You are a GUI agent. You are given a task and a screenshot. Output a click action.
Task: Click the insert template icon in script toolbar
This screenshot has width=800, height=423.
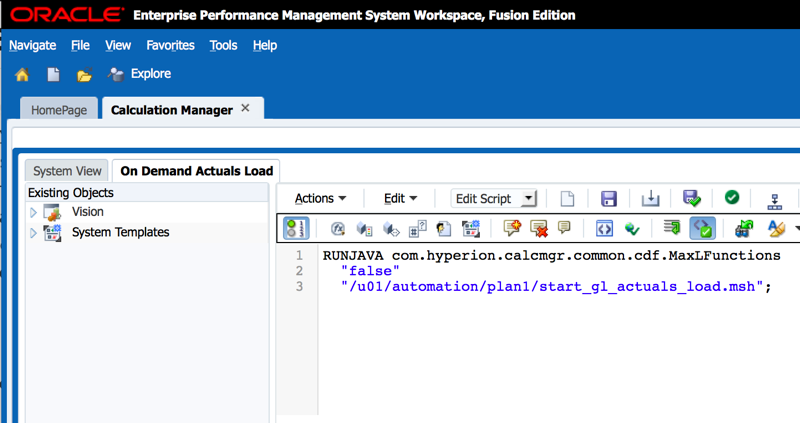[470, 229]
